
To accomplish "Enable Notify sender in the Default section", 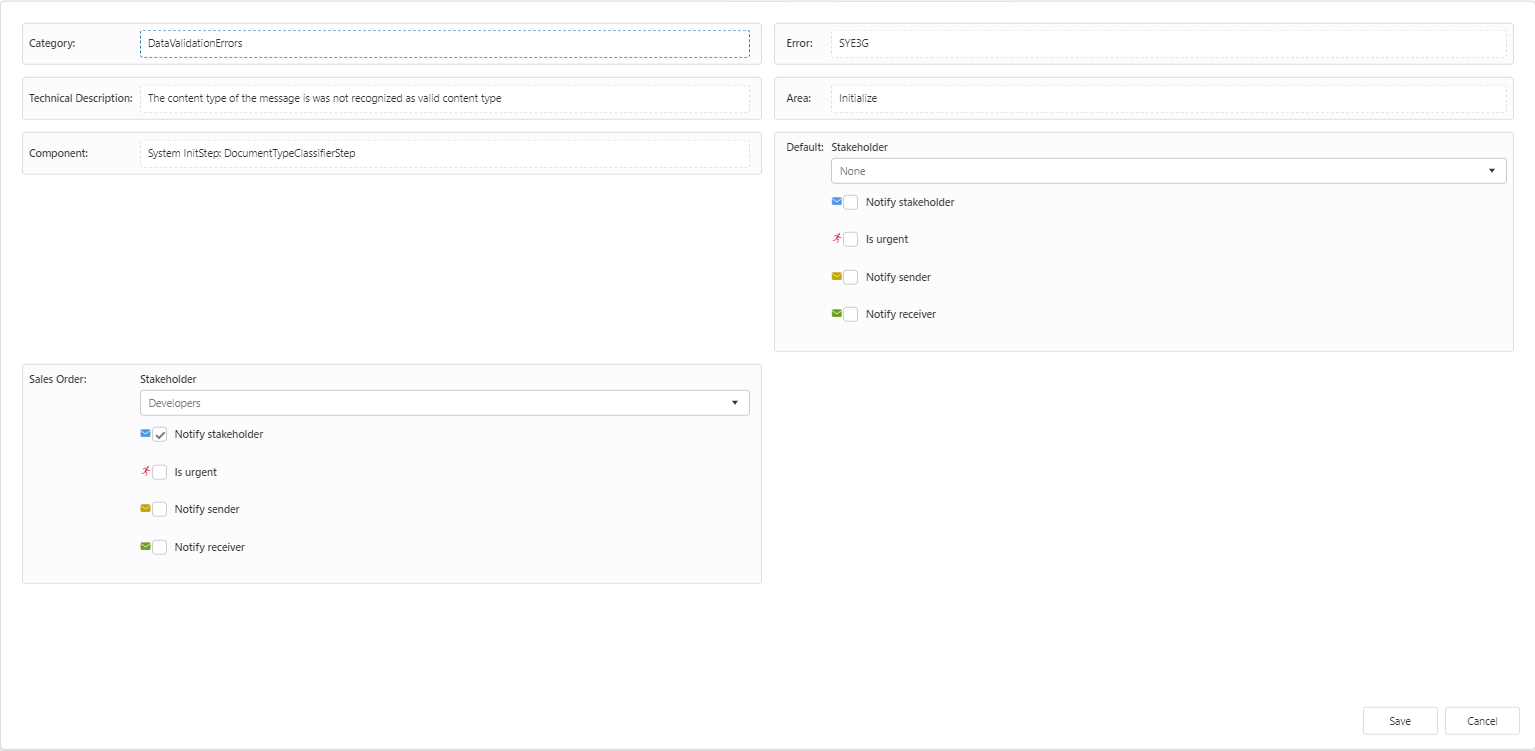I will pyautogui.click(x=851, y=277).
